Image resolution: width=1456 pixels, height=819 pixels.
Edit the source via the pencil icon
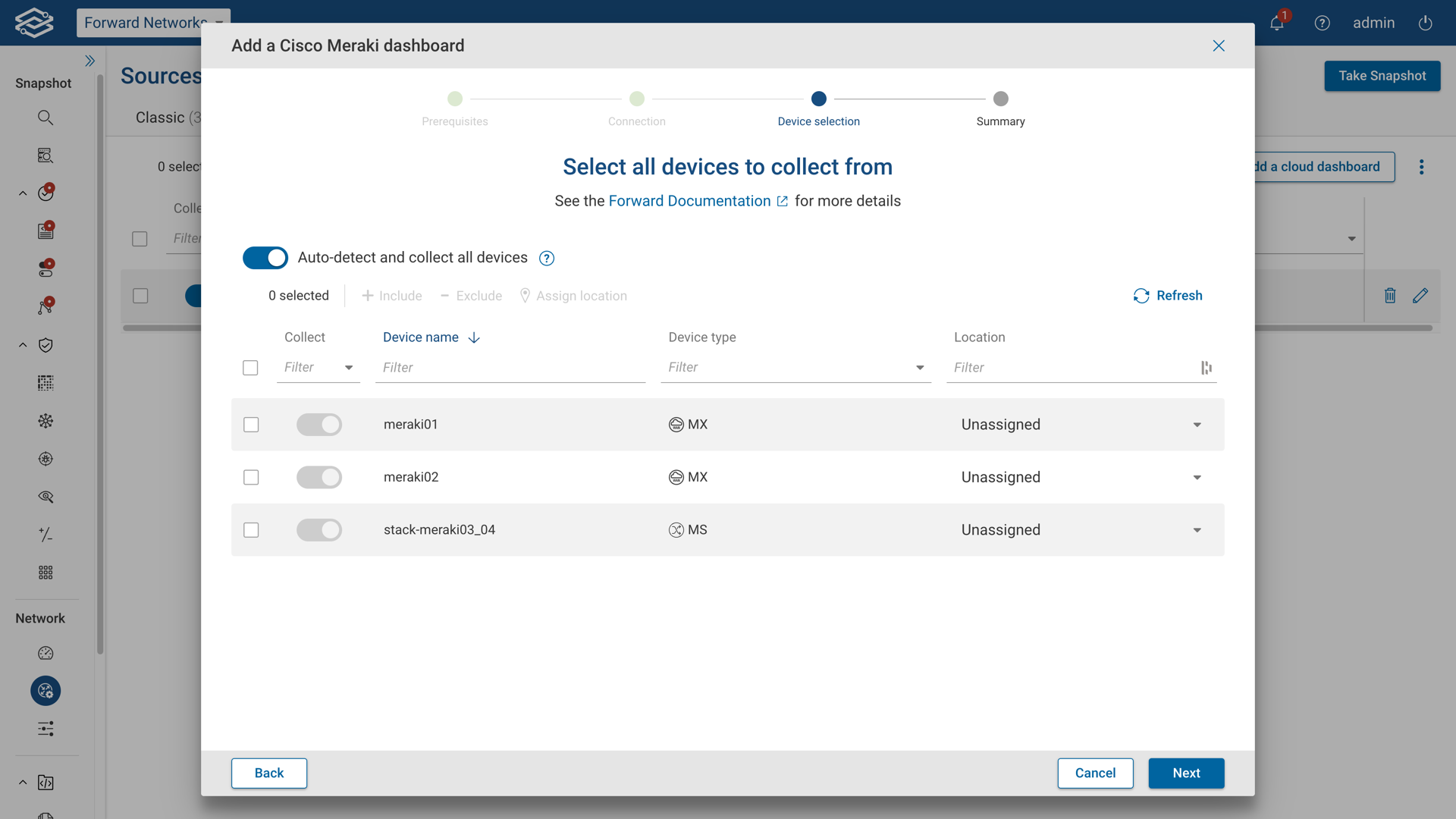1422,296
